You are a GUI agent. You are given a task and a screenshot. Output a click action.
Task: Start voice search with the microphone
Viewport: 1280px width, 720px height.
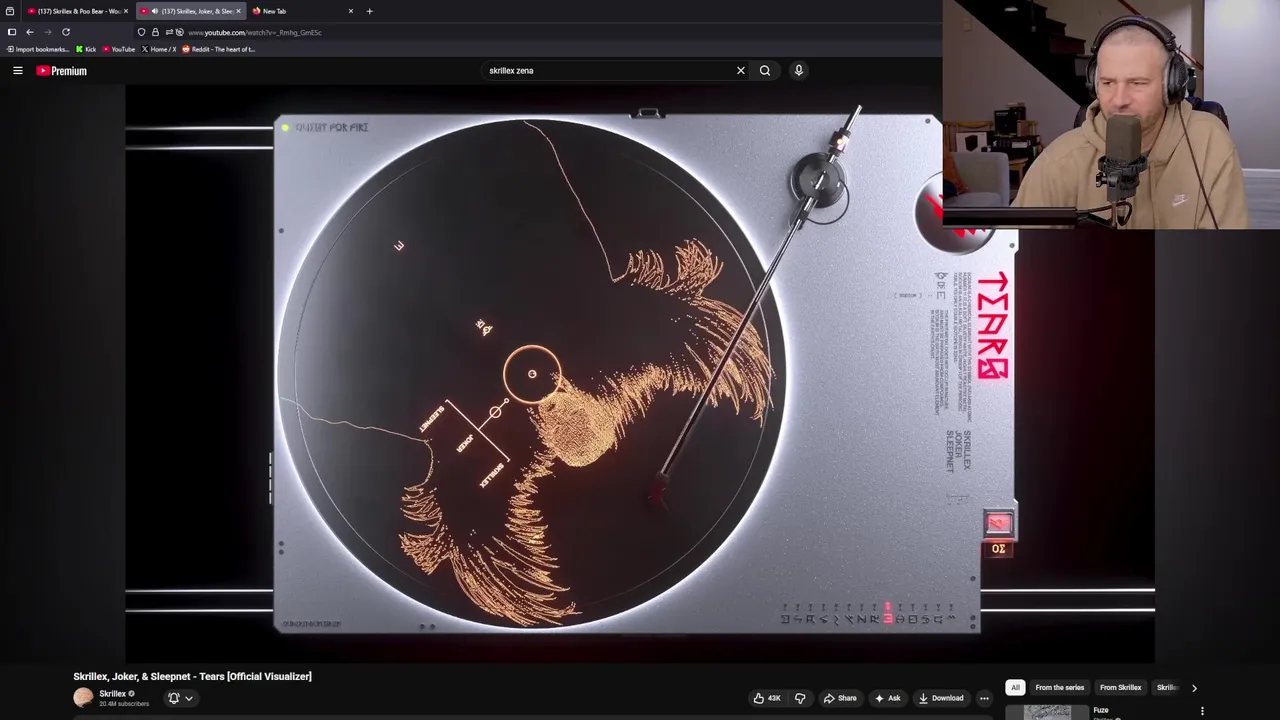(798, 71)
